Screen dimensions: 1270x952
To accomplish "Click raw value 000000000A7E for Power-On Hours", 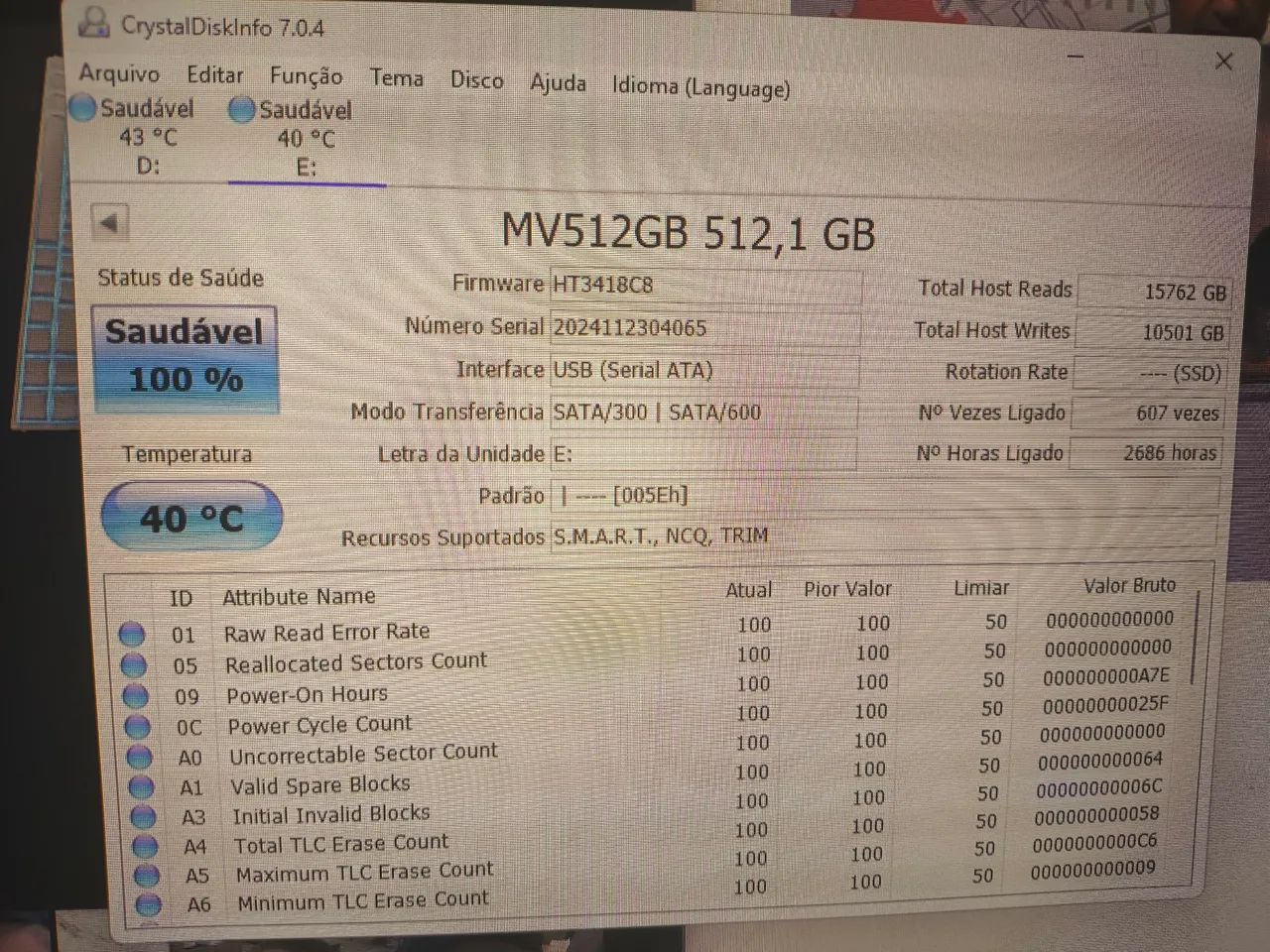I will click(x=1106, y=676).
